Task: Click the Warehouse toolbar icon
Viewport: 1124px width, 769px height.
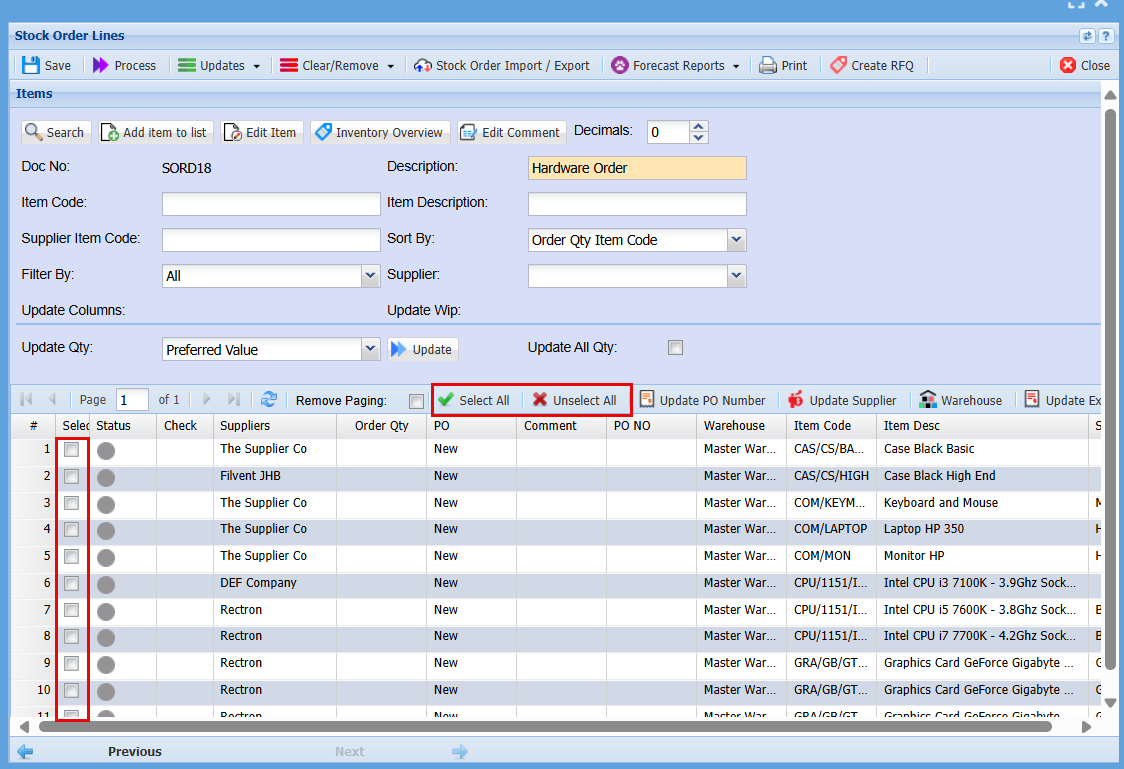Action: 927,400
